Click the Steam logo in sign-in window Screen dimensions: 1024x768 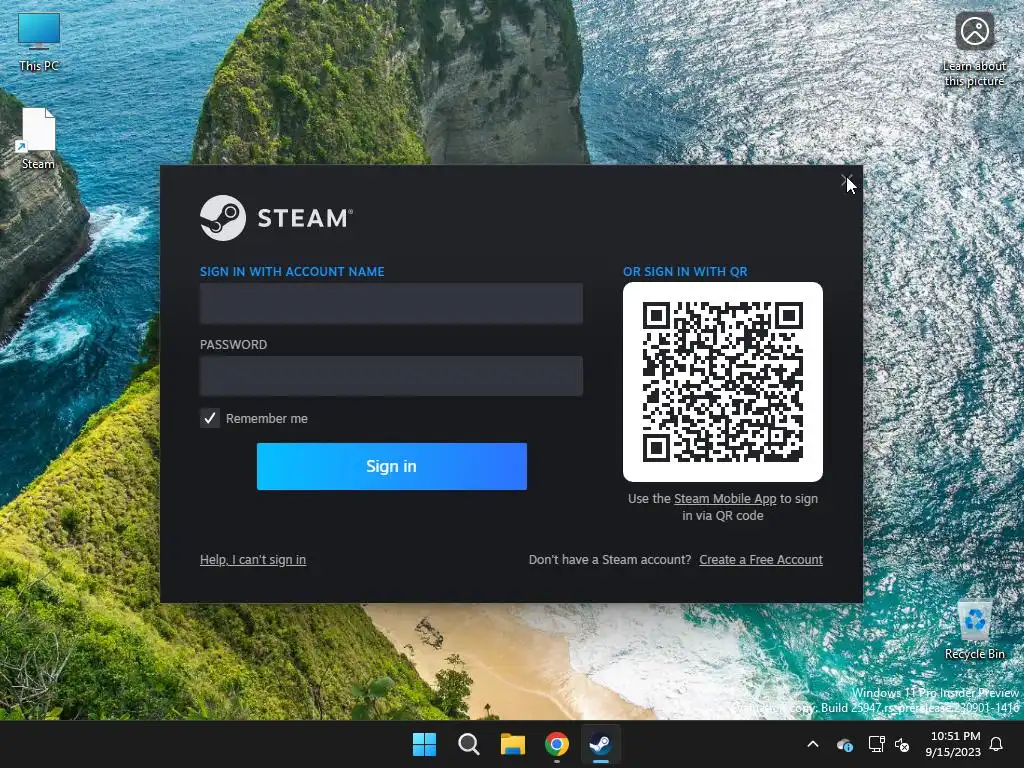(x=276, y=218)
